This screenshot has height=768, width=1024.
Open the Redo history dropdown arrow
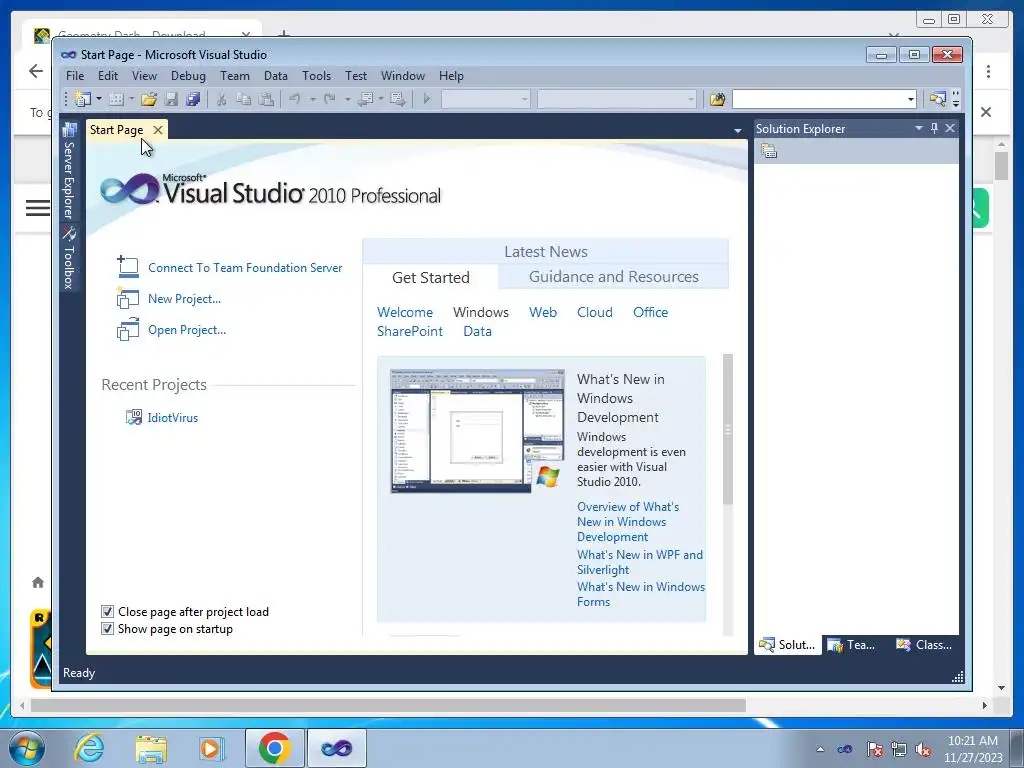tap(347, 99)
